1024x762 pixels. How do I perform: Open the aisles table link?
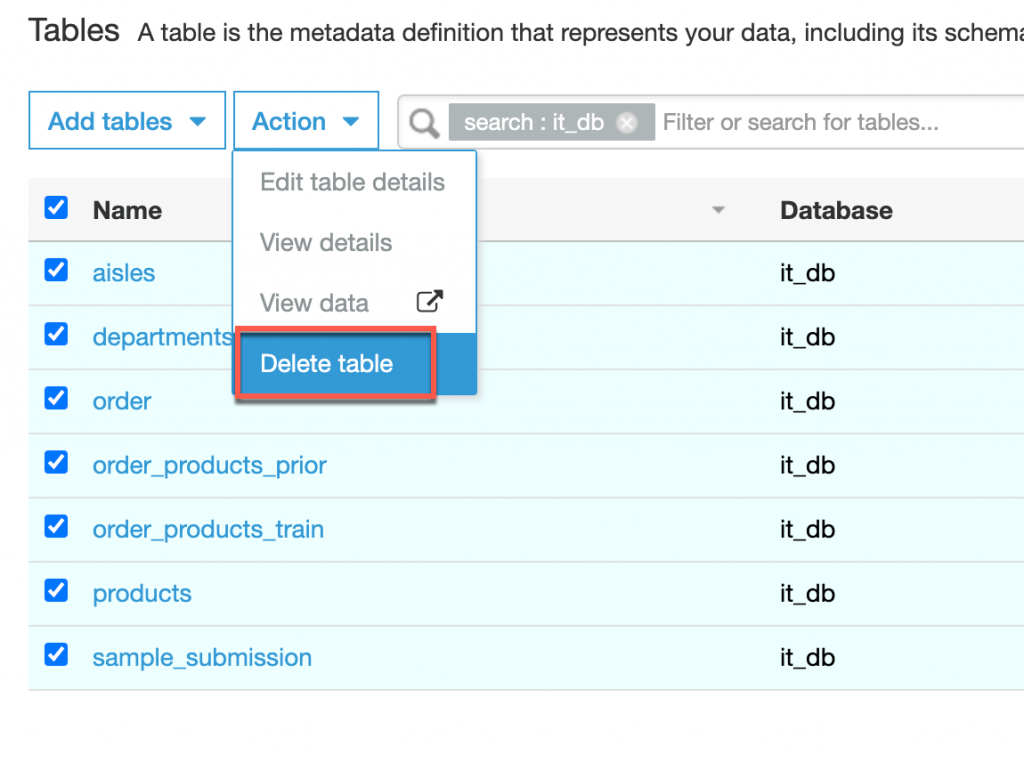(124, 273)
